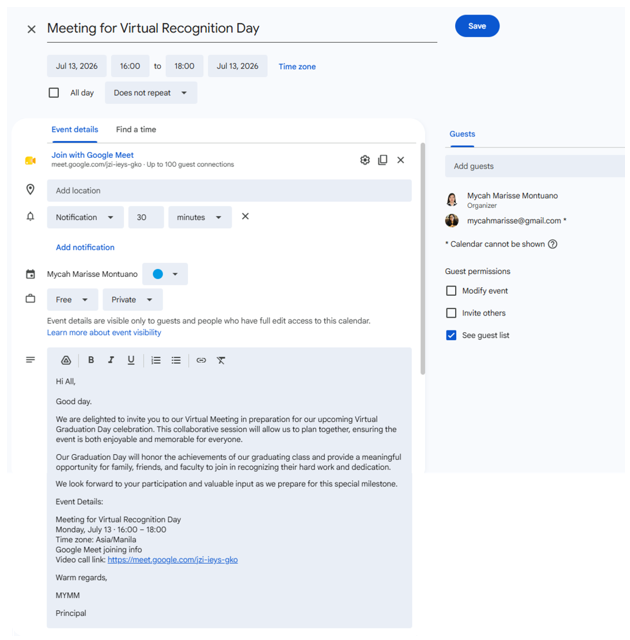Insert link in the description toolbar
Screen dimensions: 630x640
pyautogui.click(x=201, y=360)
